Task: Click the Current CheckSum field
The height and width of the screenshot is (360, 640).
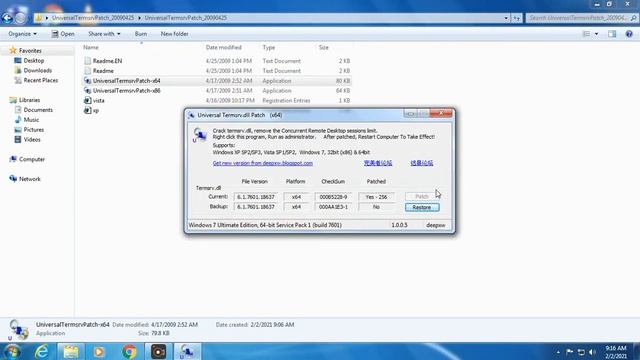Action: click(333, 197)
